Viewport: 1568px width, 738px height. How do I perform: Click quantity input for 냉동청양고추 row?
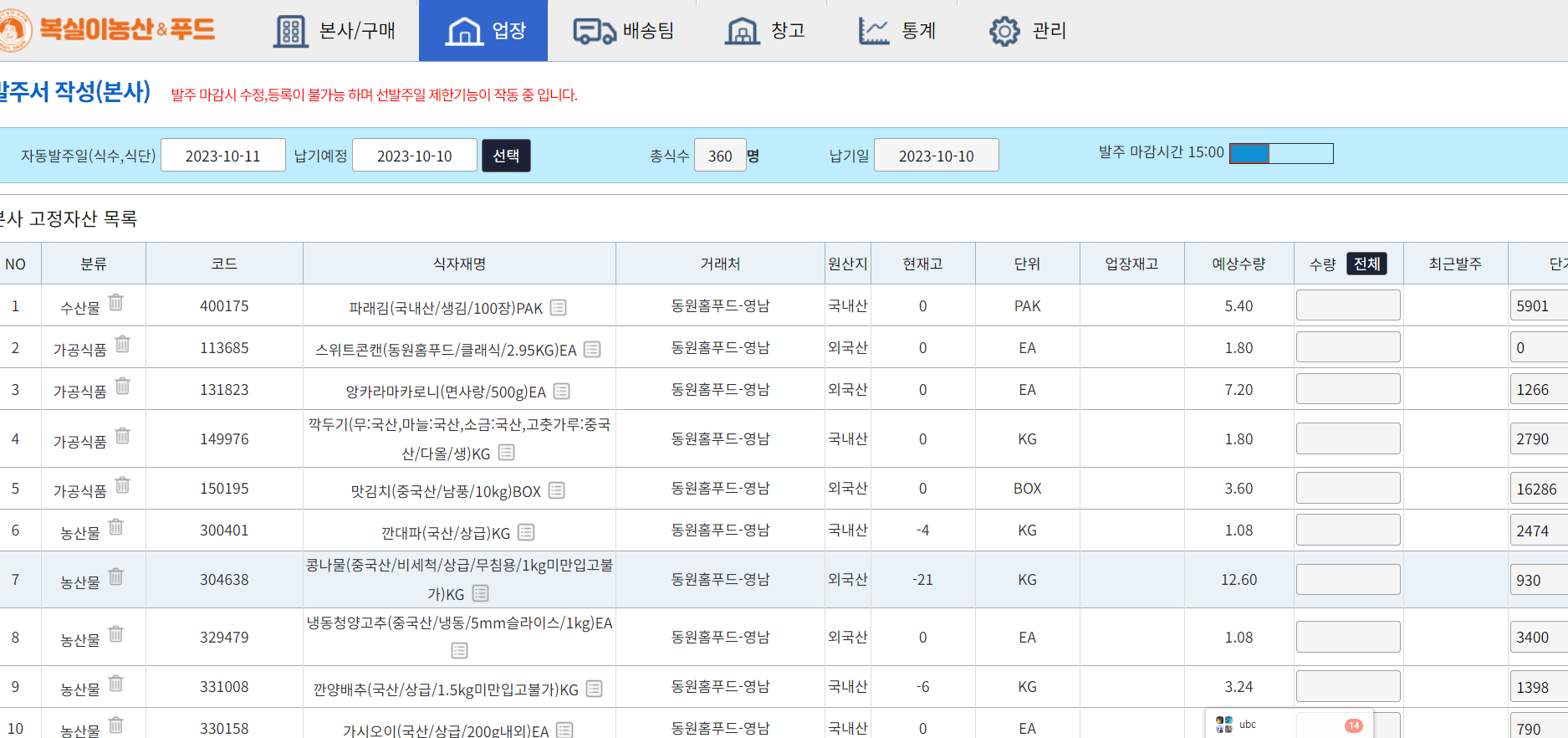(1348, 637)
